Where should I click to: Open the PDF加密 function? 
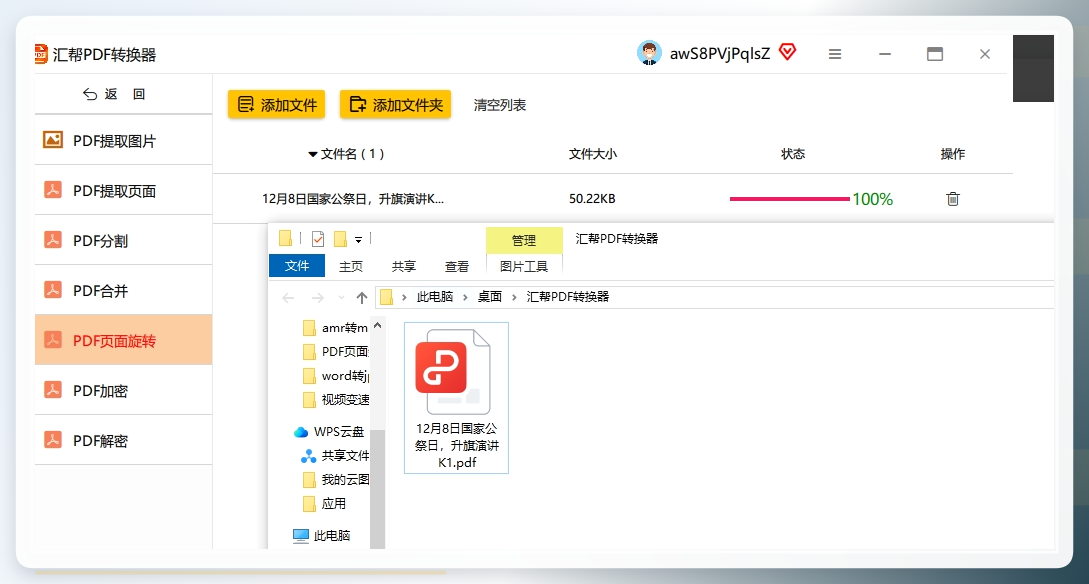[124, 390]
